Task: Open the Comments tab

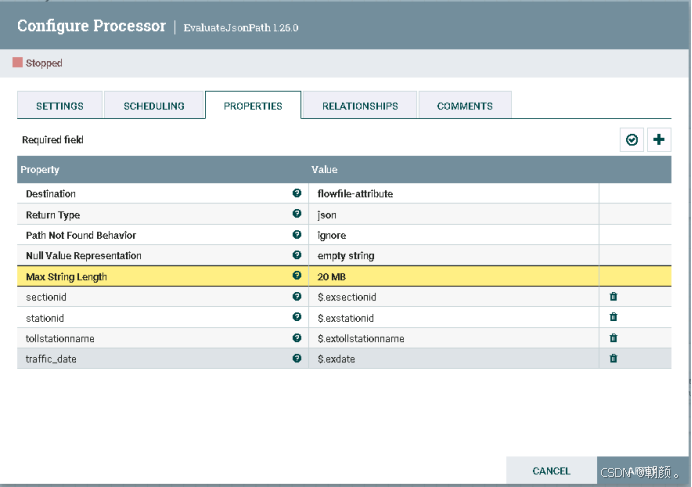Action: point(465,106)
